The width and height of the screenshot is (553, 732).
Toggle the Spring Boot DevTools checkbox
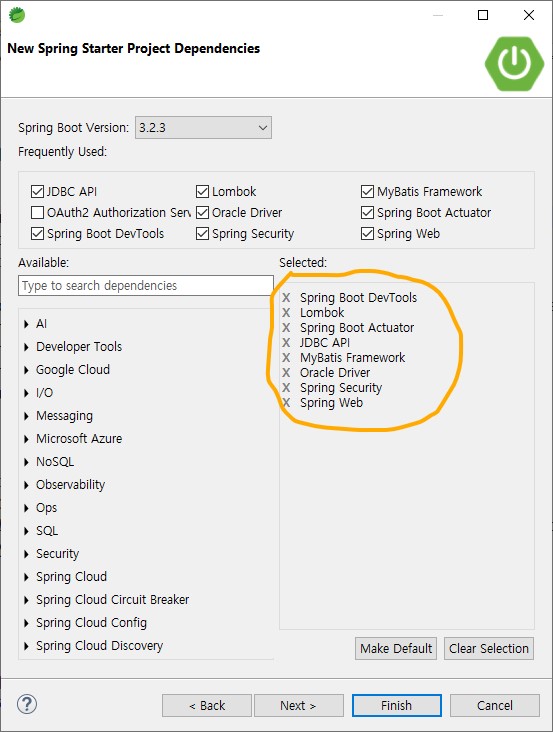(x=37, y=233)
